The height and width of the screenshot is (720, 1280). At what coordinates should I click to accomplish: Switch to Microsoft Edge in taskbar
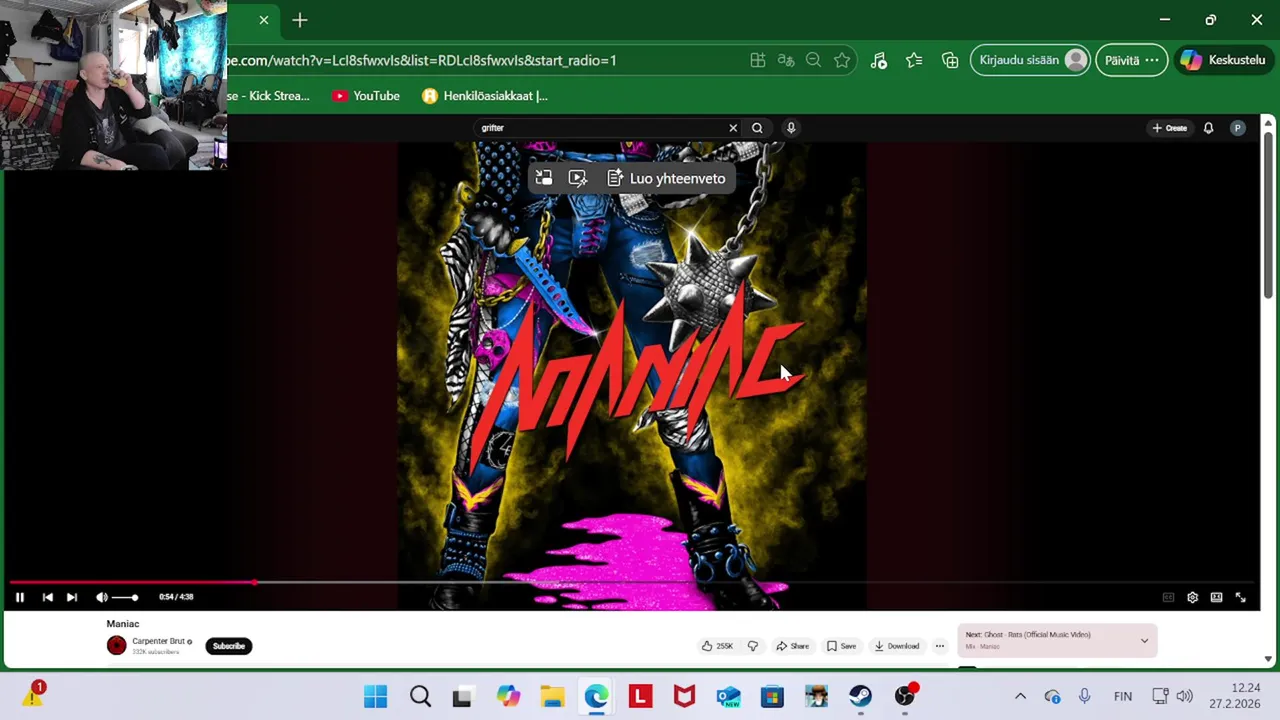596,696
